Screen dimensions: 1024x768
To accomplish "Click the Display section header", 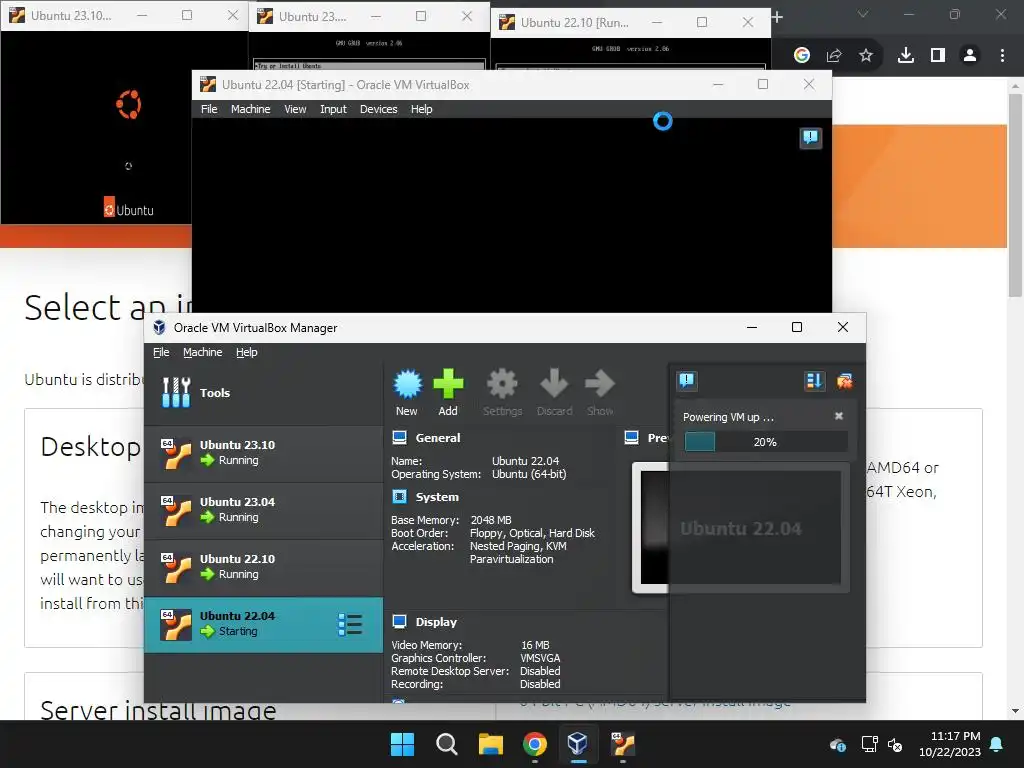I will click(x=436, y=622).
